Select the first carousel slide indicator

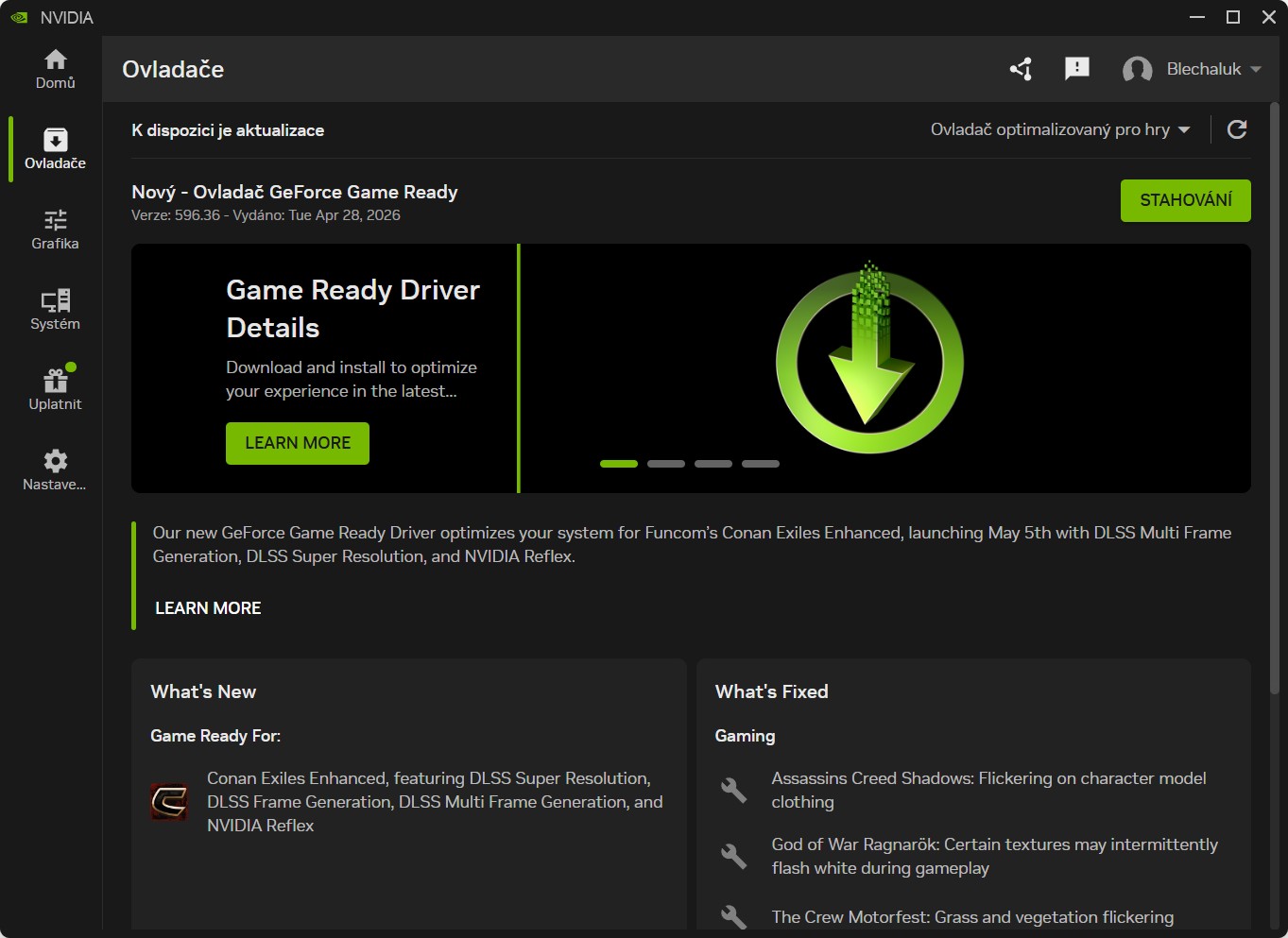619,464
